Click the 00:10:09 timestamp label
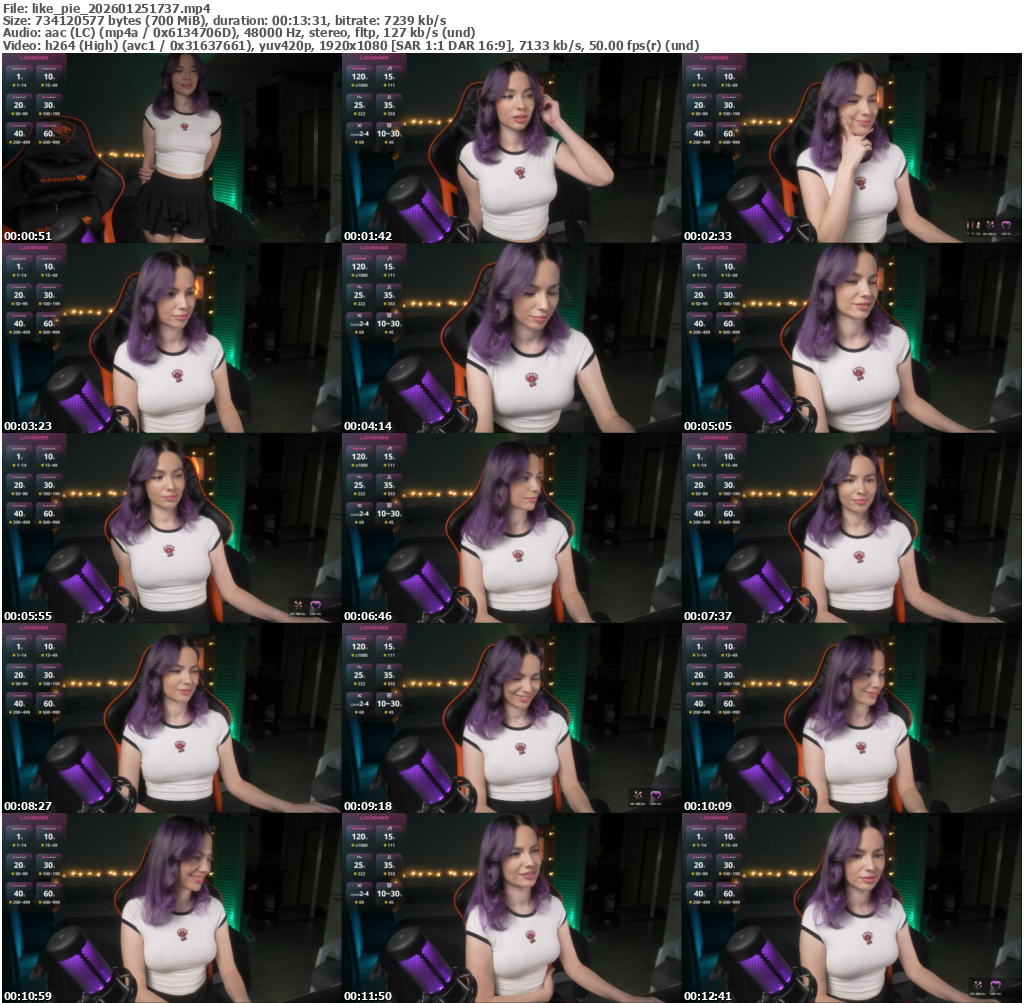Screen dimensions: 1024x1003 coord(709,806)
